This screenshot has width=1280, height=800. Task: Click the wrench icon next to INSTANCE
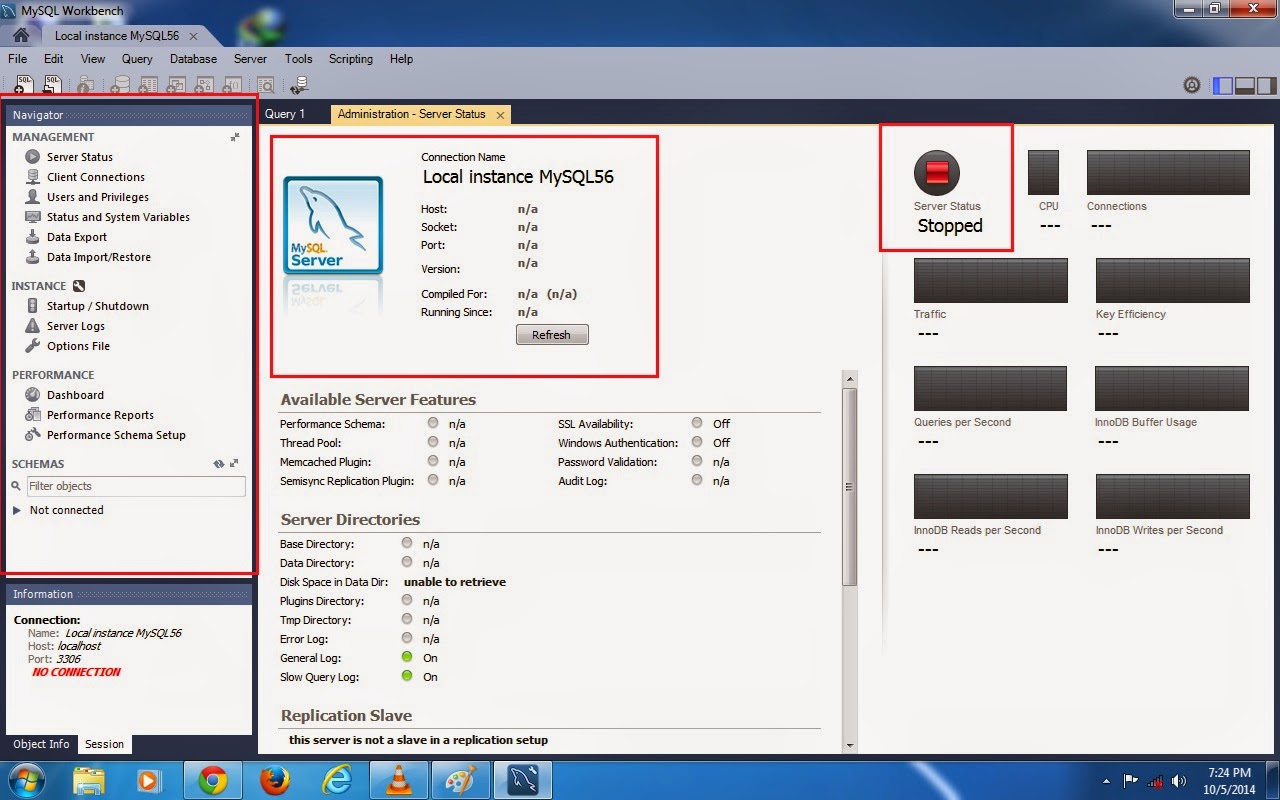[x=79, y=286]
